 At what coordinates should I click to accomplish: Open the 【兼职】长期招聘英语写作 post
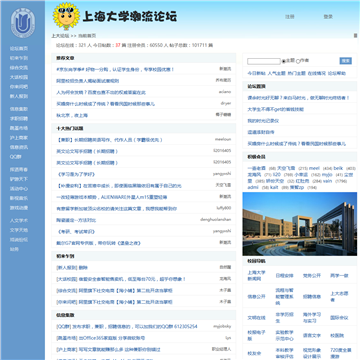(109, 140)
